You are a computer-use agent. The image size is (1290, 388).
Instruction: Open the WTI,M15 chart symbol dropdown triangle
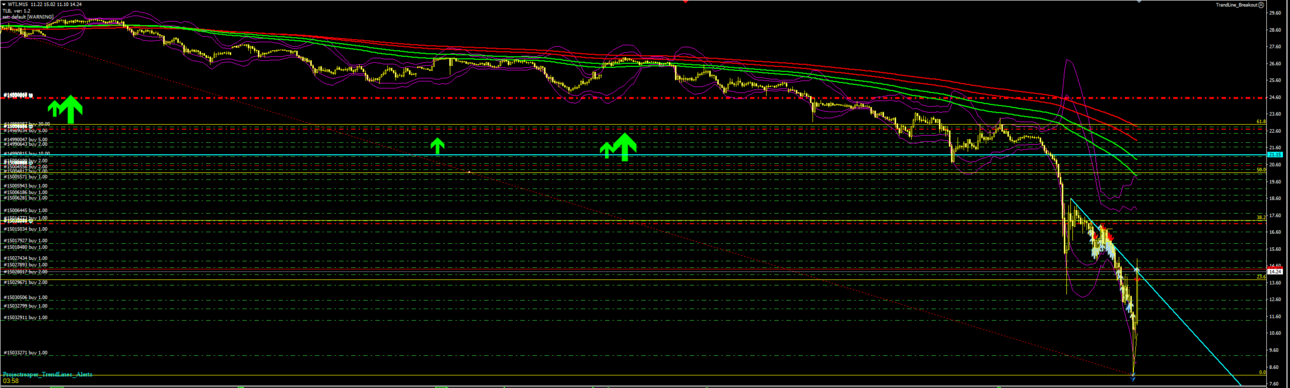tap(3, 4)
